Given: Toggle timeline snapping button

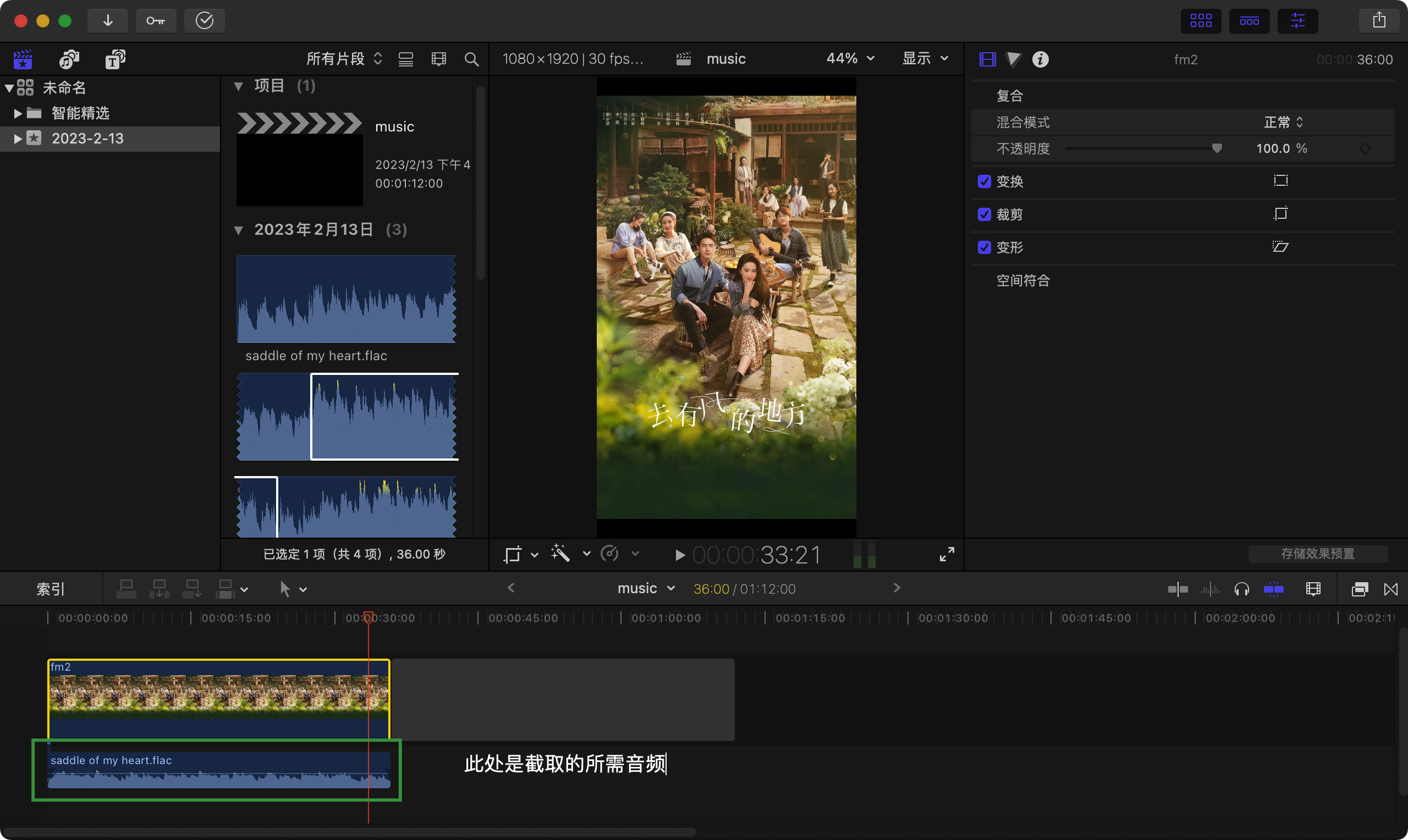Looking at the screenshot, I should 1273,589.
